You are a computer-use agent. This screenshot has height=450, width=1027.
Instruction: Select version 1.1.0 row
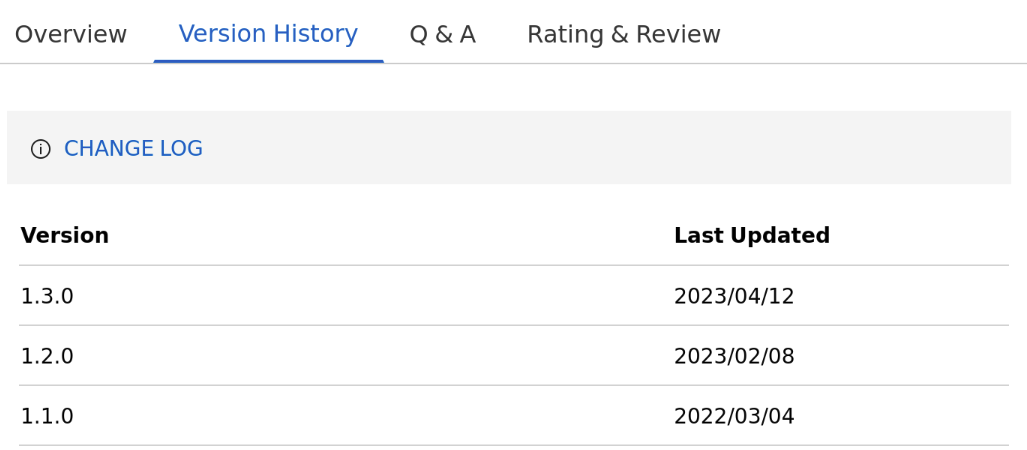[47, 417]
